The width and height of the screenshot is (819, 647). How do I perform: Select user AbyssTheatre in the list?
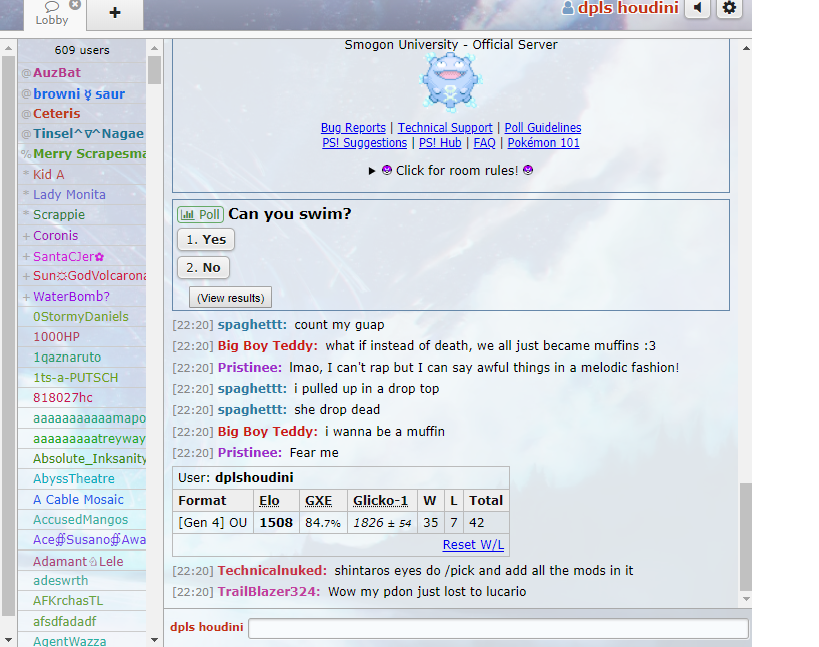click(x=82, y=479)
